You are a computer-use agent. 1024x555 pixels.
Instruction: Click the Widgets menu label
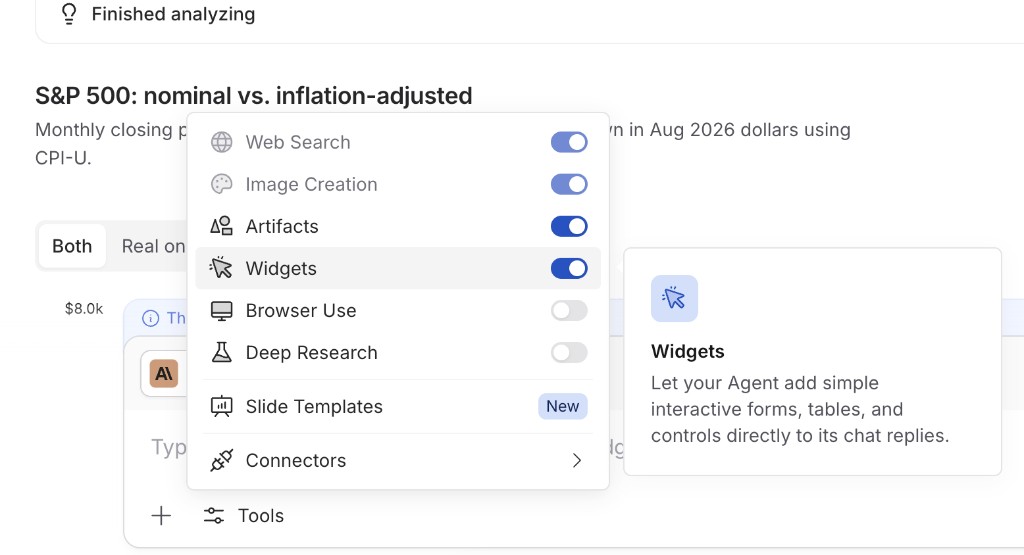coord(281,268)
